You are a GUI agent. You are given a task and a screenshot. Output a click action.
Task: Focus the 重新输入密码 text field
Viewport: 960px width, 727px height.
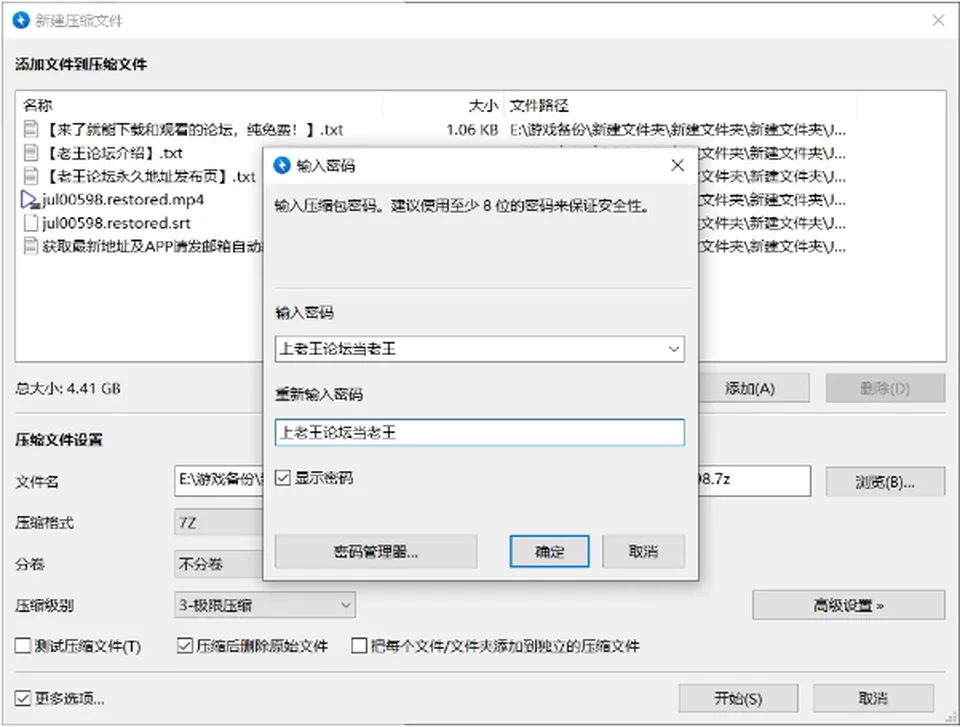(479, 432)
